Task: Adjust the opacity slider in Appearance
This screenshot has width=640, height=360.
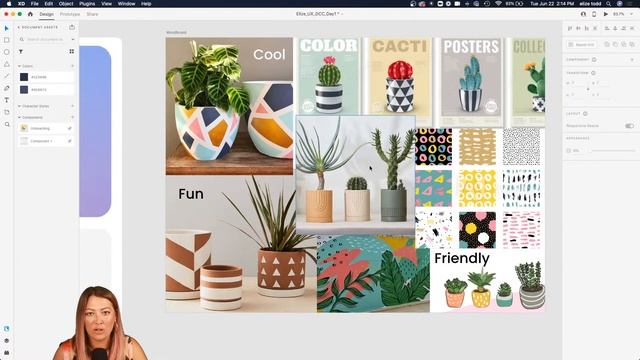Action: coord(613,151)
